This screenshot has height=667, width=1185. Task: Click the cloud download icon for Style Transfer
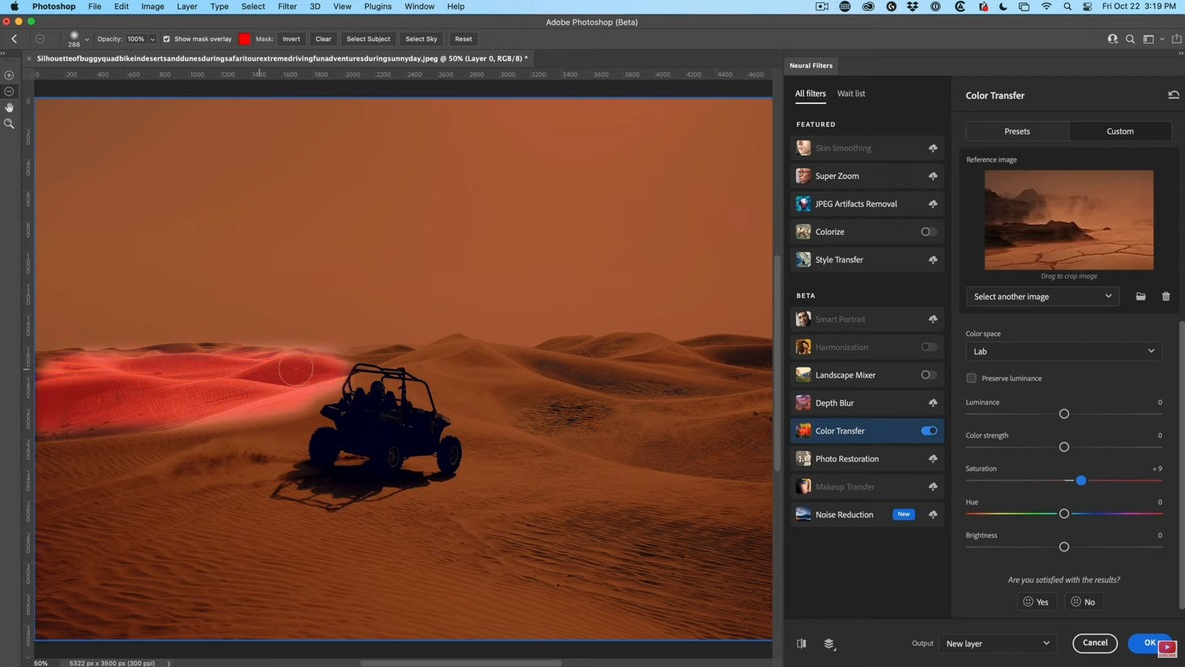click(x=932, y=259)
